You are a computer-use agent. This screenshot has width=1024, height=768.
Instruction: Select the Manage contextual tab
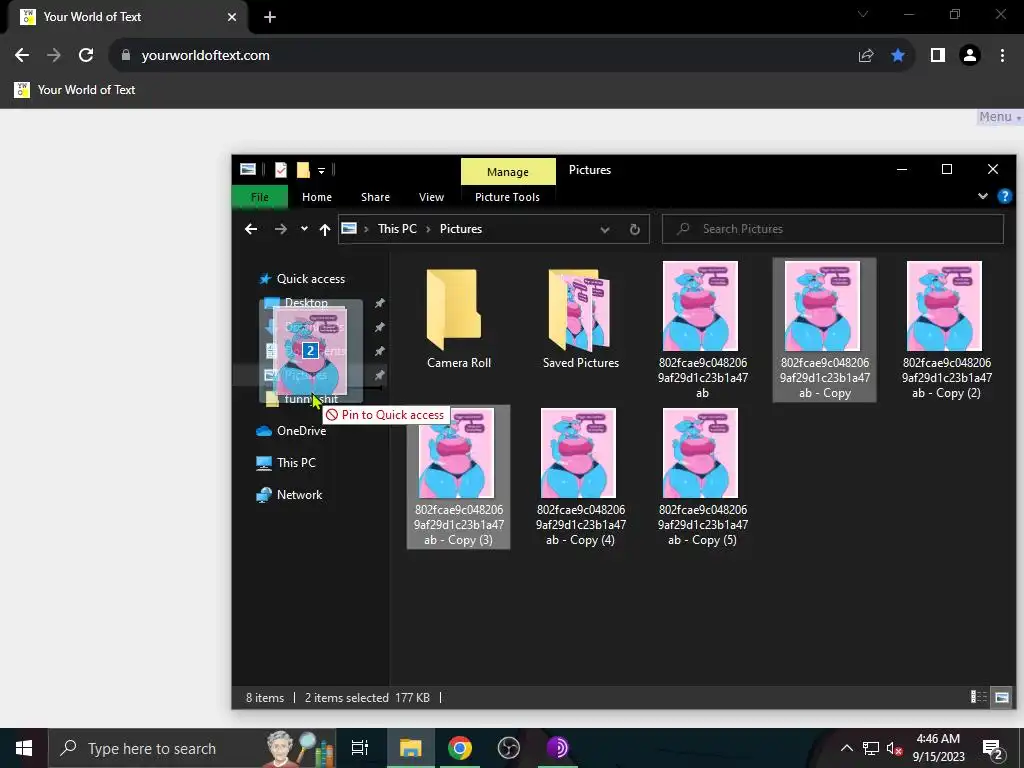pyautogui.click(x=507, y=172)
